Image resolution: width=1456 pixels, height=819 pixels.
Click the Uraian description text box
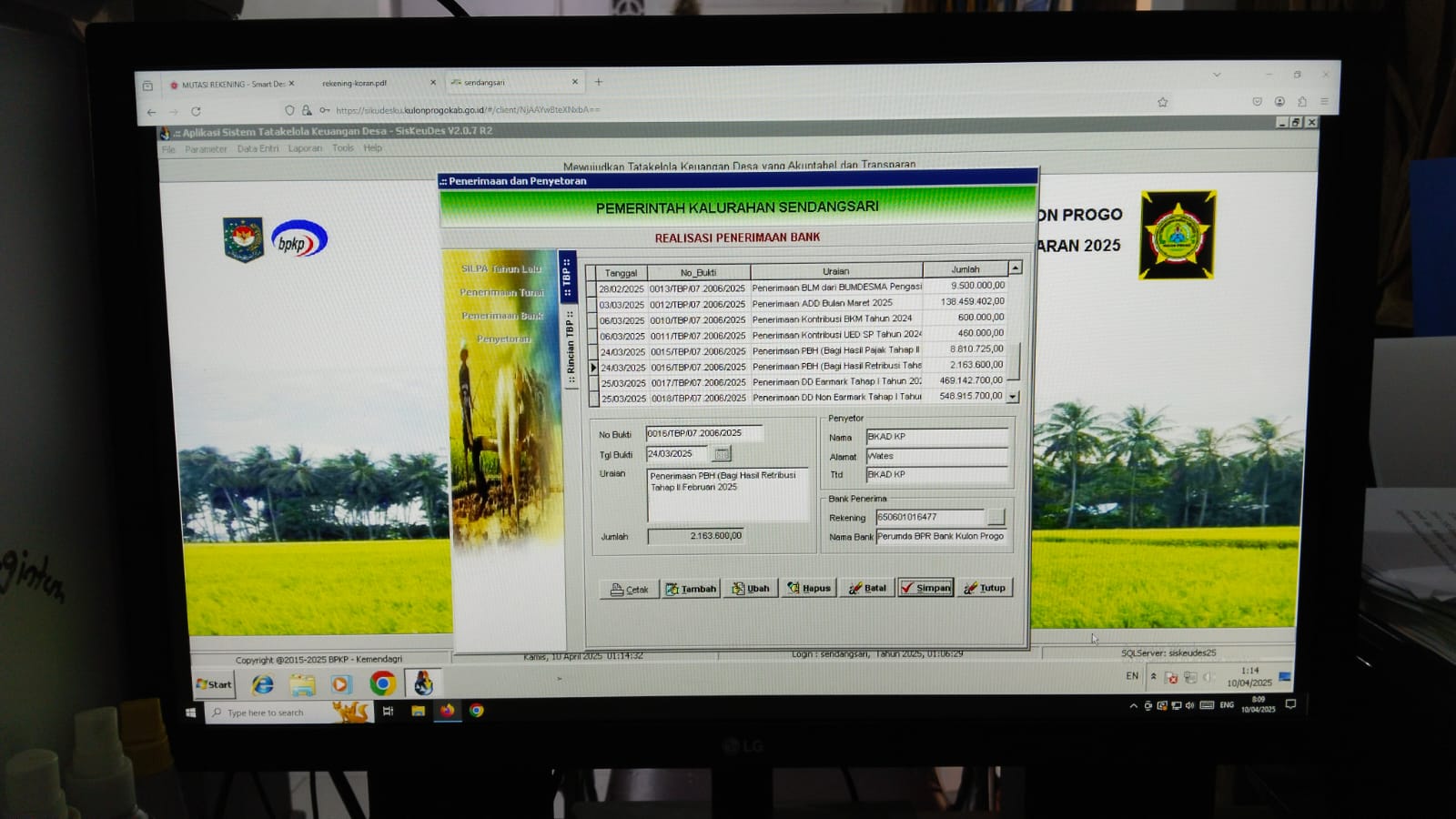pos(726,494)
